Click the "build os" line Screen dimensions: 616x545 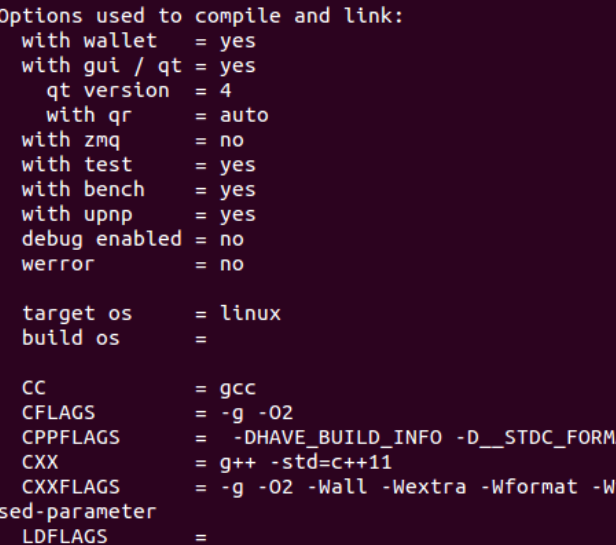[x=70, y=338]
